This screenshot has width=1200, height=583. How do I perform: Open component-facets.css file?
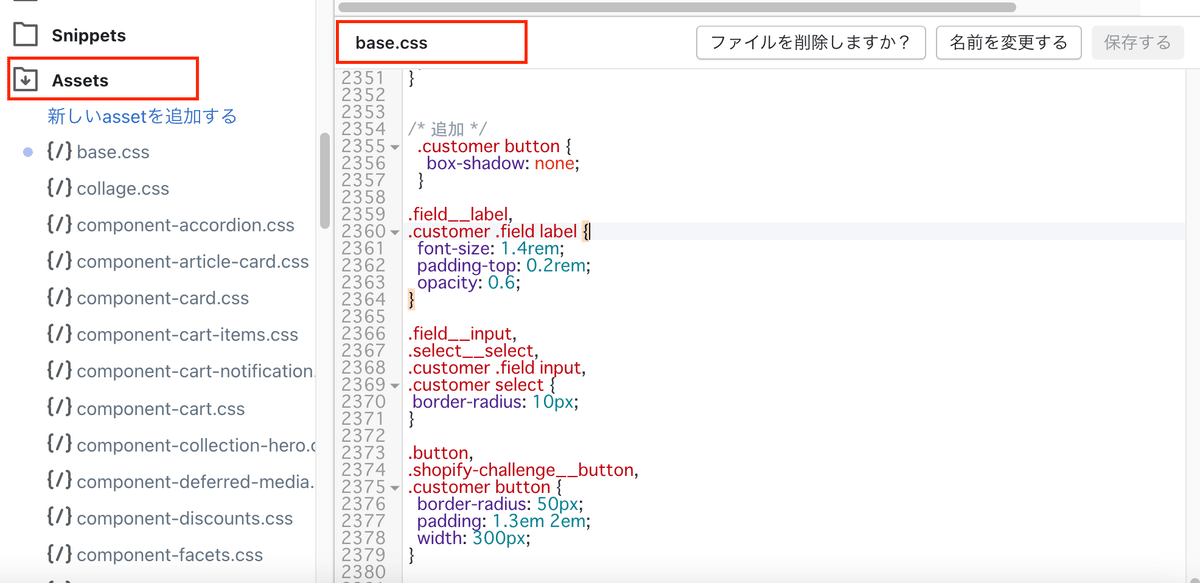click(x=169, y=554)
